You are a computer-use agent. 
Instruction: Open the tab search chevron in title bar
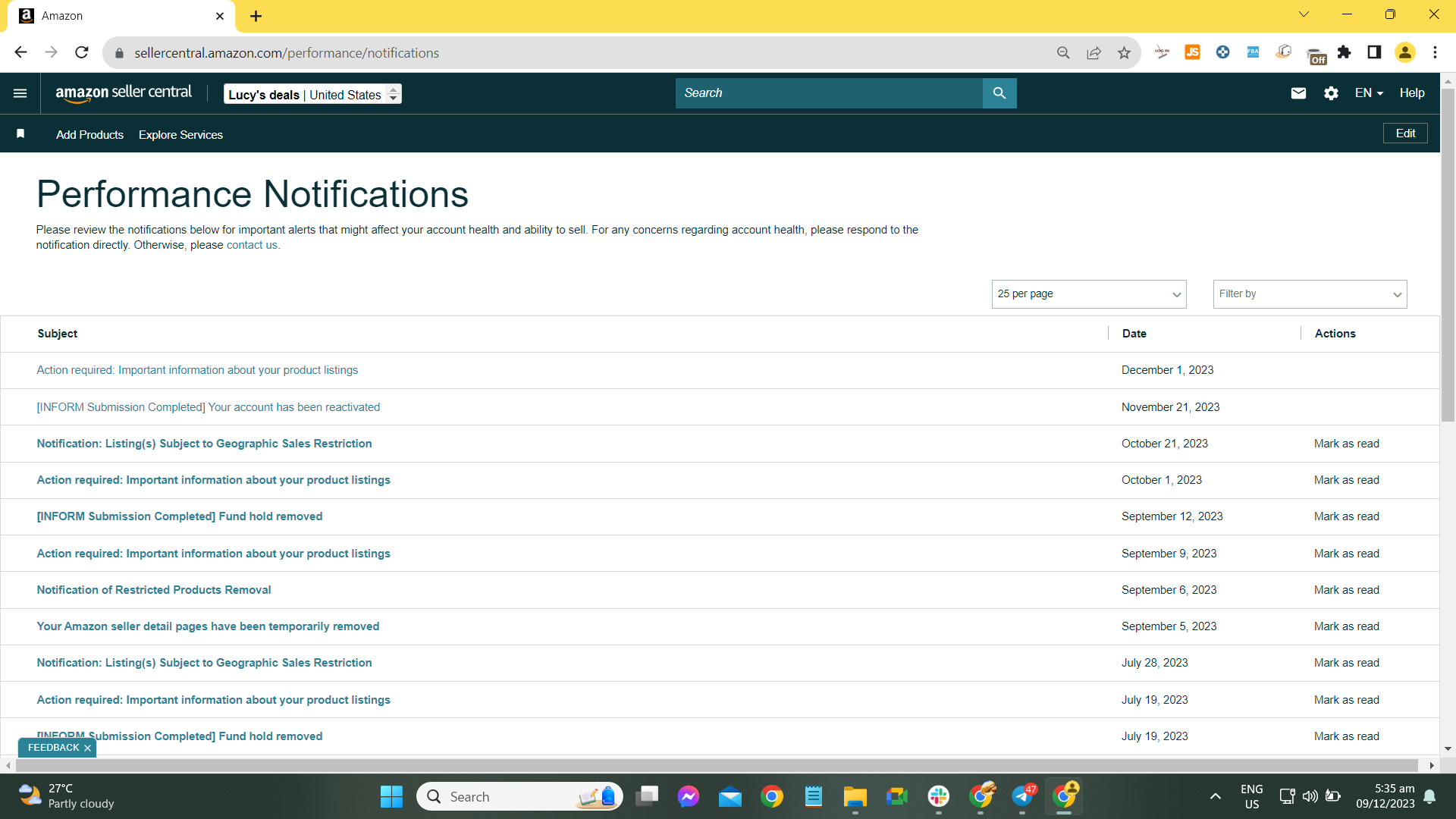tap(1304, 14)
